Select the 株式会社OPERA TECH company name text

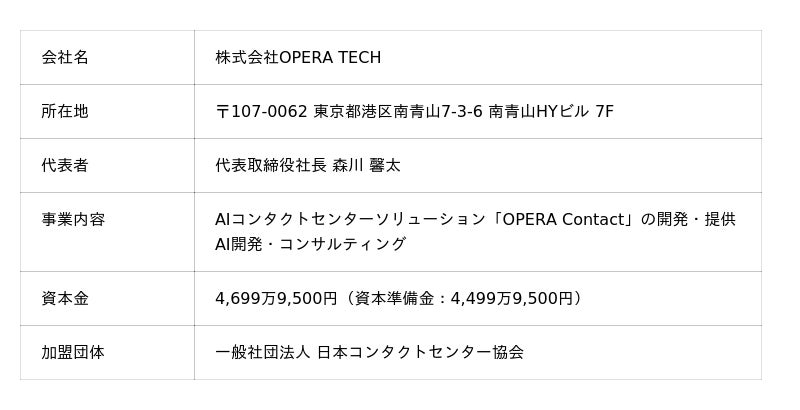pyautogui.click(x=298, y=58)
